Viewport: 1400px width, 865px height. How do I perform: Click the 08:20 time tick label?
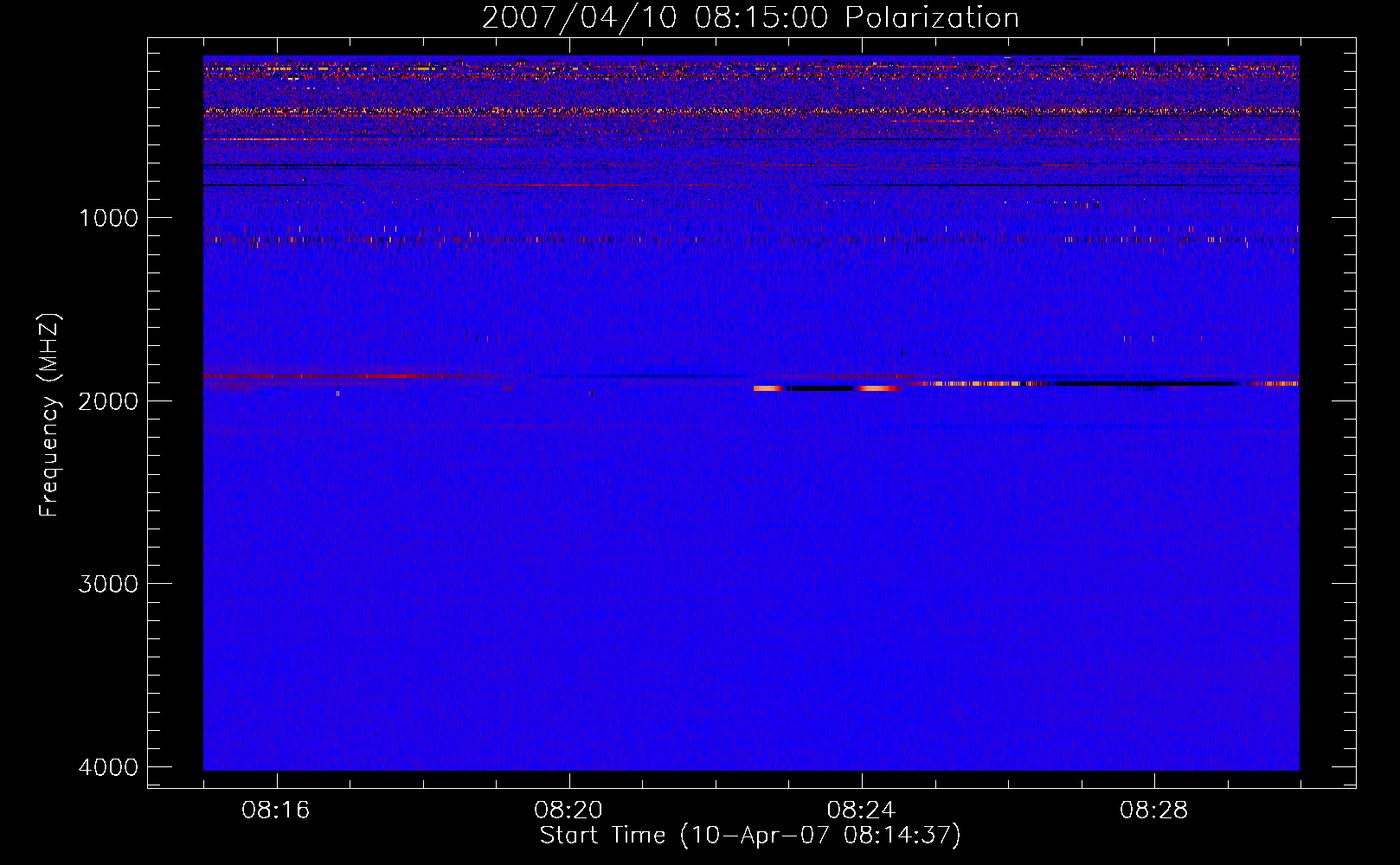click(568, 811)
